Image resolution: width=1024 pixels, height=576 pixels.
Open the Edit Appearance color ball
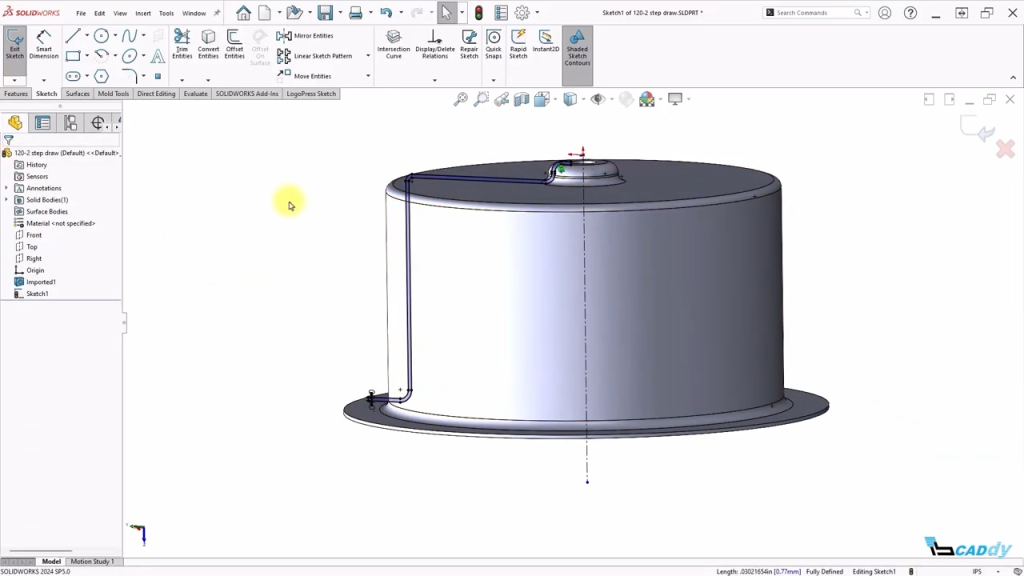click(647, 99)
